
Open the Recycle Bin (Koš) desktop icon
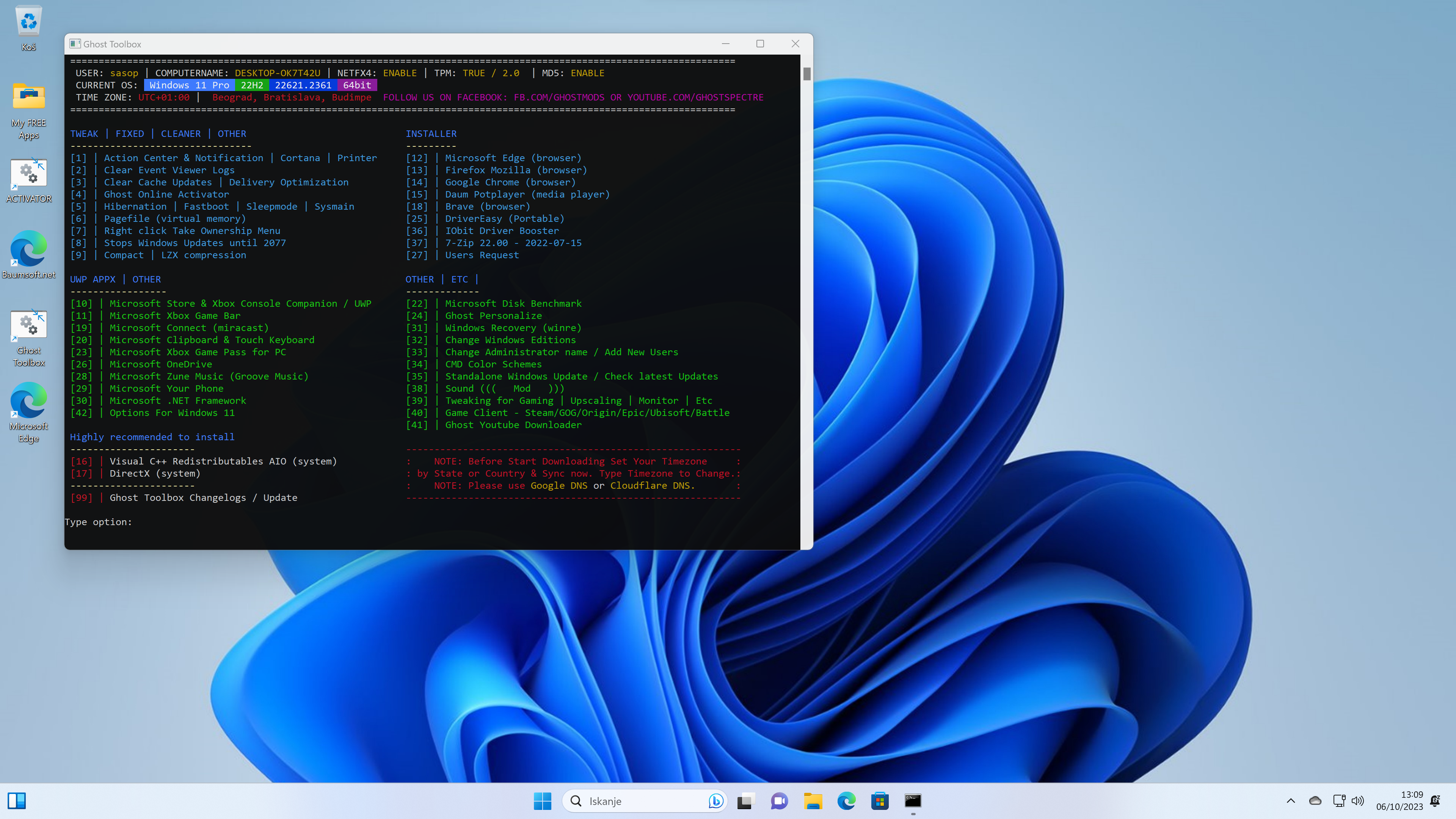(x=28, y=28)
